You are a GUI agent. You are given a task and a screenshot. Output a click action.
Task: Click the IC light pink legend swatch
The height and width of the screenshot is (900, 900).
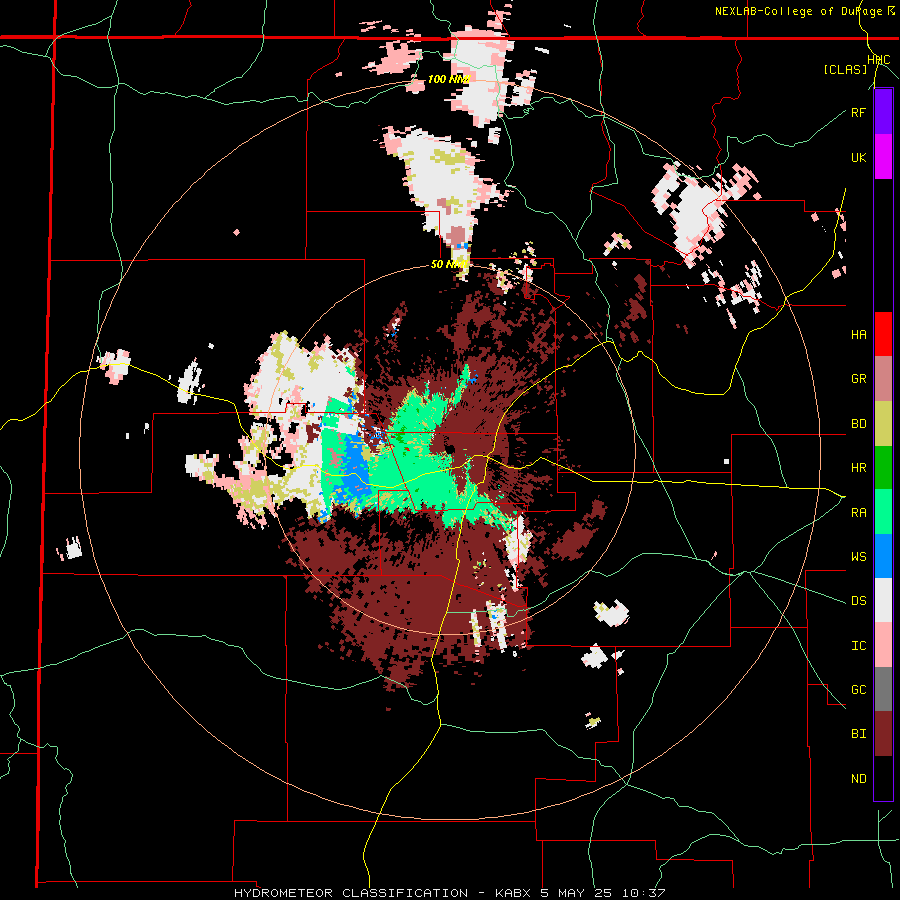point(883,645)
